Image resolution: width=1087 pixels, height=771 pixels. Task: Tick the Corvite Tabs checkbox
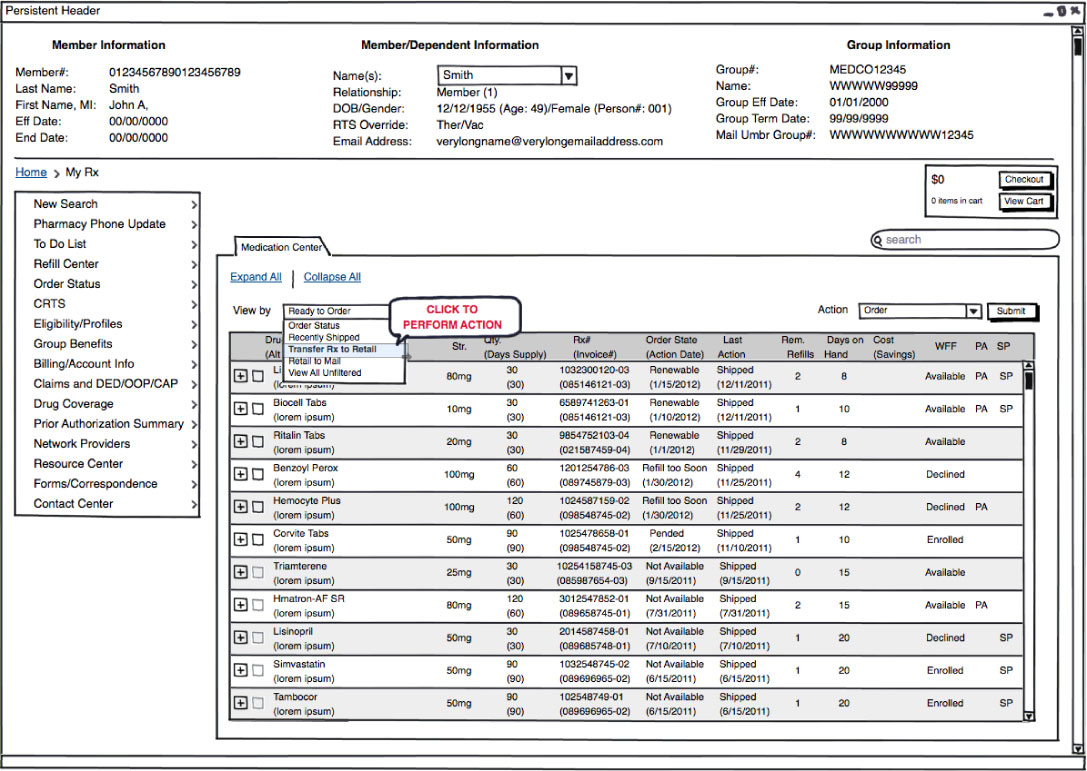[x=258, y=539]
